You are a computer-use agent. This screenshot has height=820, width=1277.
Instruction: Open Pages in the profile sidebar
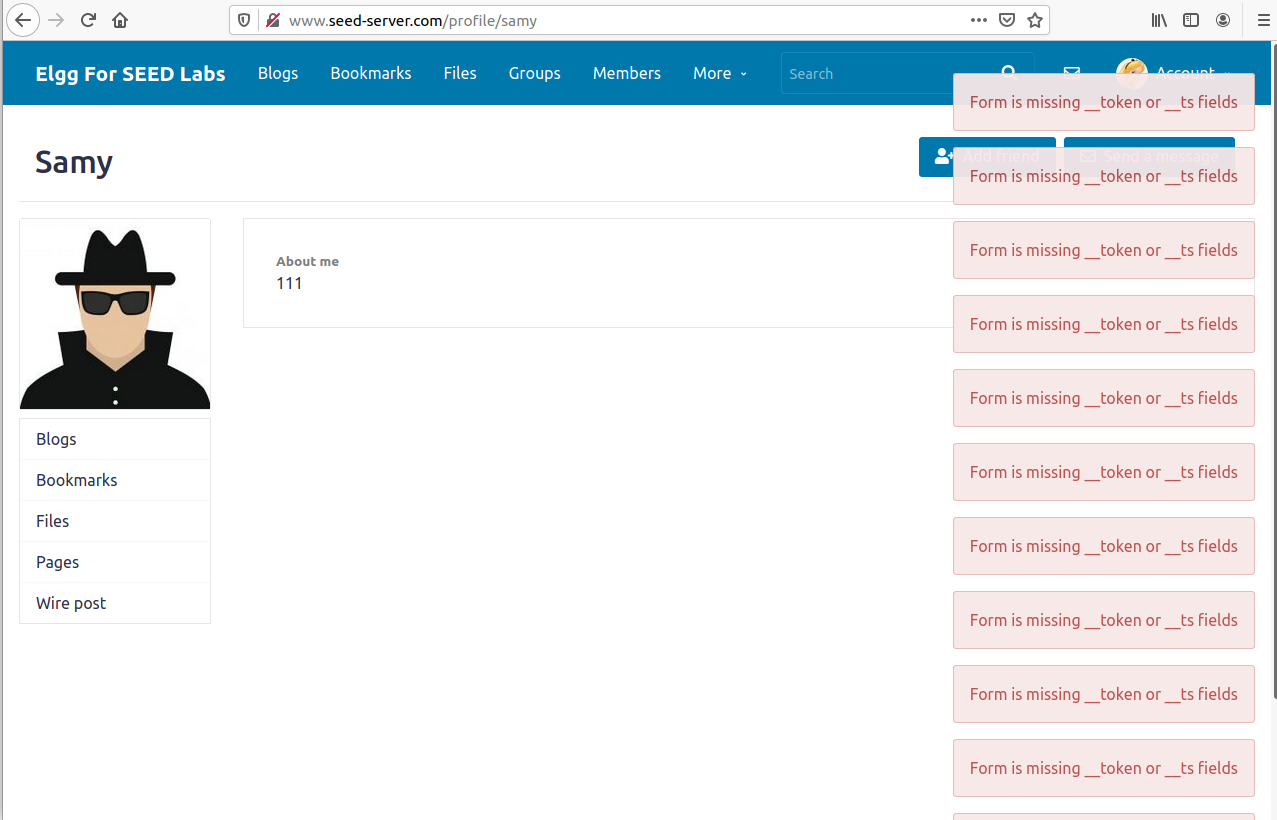115,562
